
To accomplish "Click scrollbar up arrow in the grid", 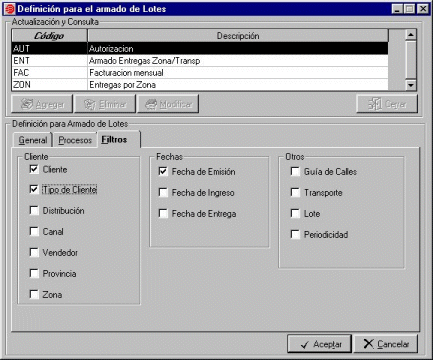I will coord(411,35).
